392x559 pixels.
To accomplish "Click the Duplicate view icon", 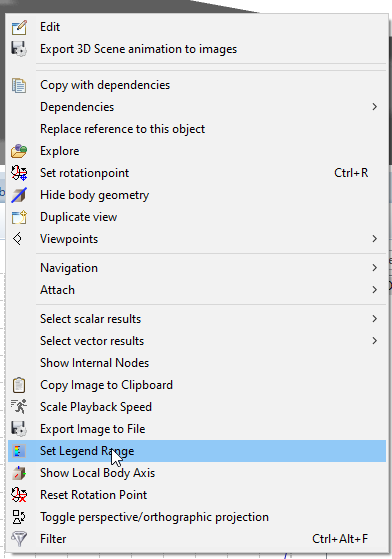I will (19, 217).
